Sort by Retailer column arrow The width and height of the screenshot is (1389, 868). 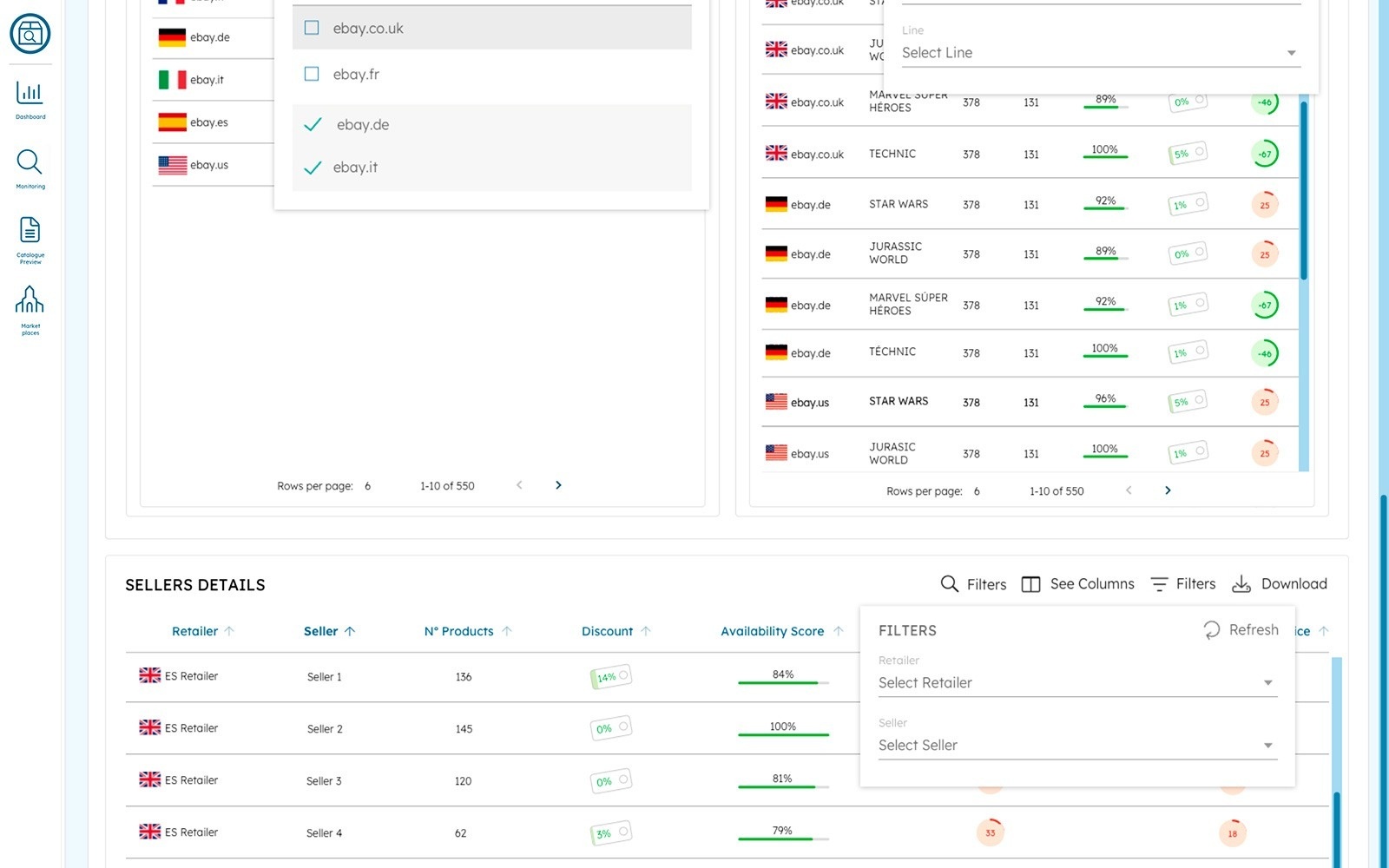229,631
